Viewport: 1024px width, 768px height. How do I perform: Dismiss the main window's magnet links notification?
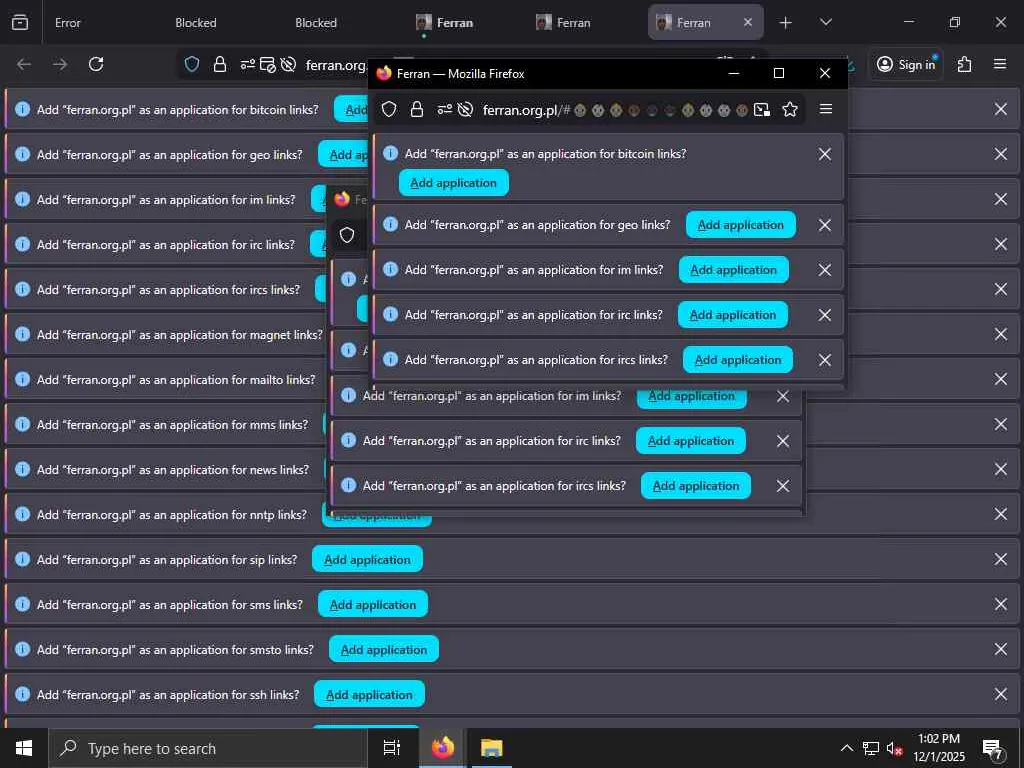point(1000,334)
